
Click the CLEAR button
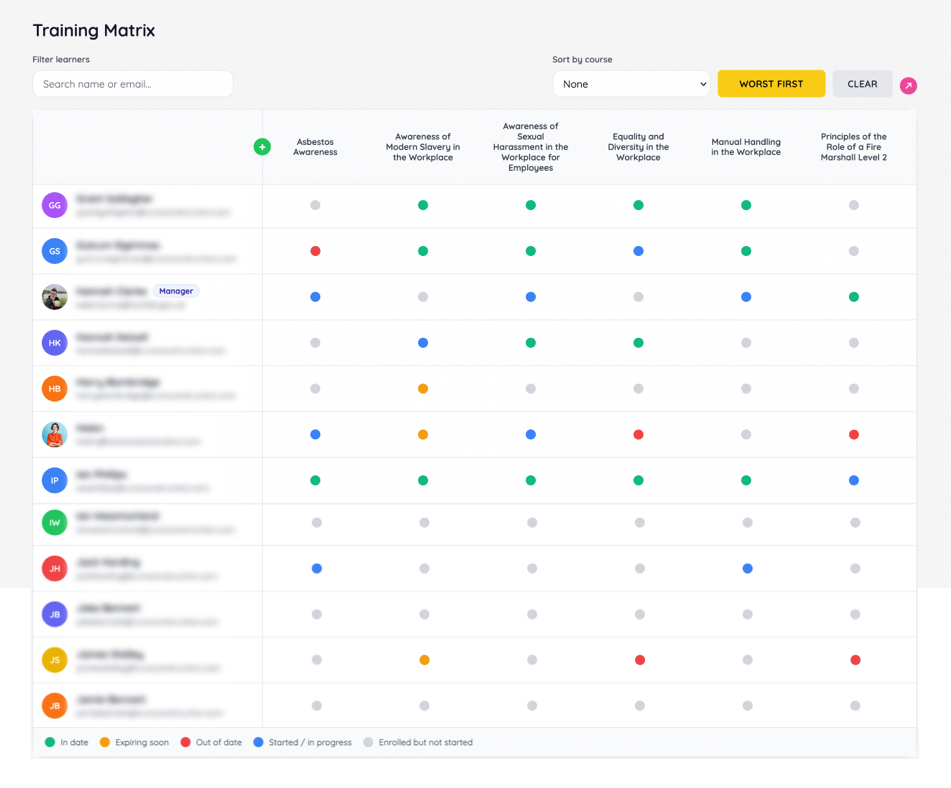coord(862,84)
